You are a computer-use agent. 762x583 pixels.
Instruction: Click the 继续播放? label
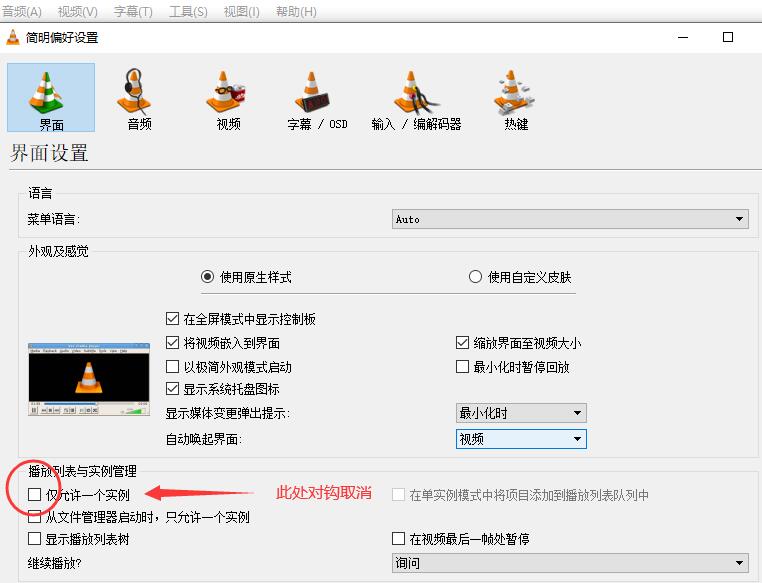tap(54, 564)
